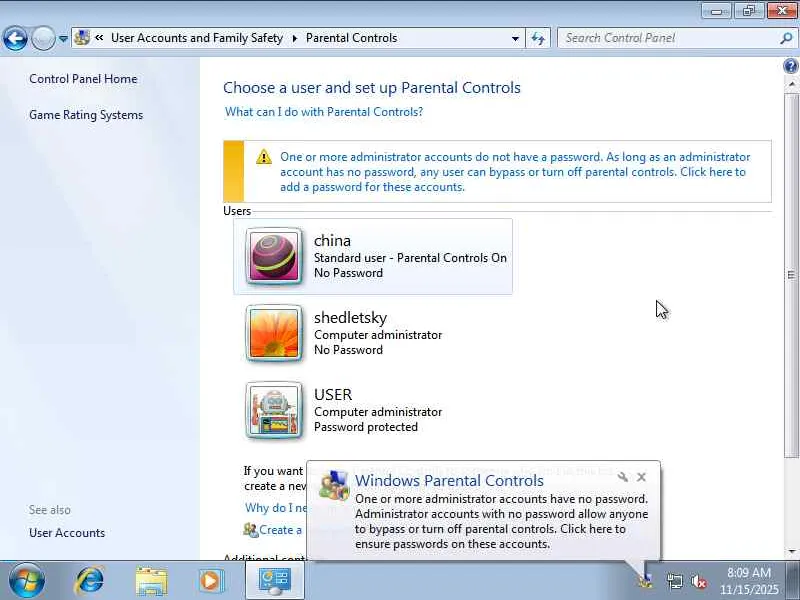Open the address bar history dropdown
The image size is (800, 600).
(515, 38)
